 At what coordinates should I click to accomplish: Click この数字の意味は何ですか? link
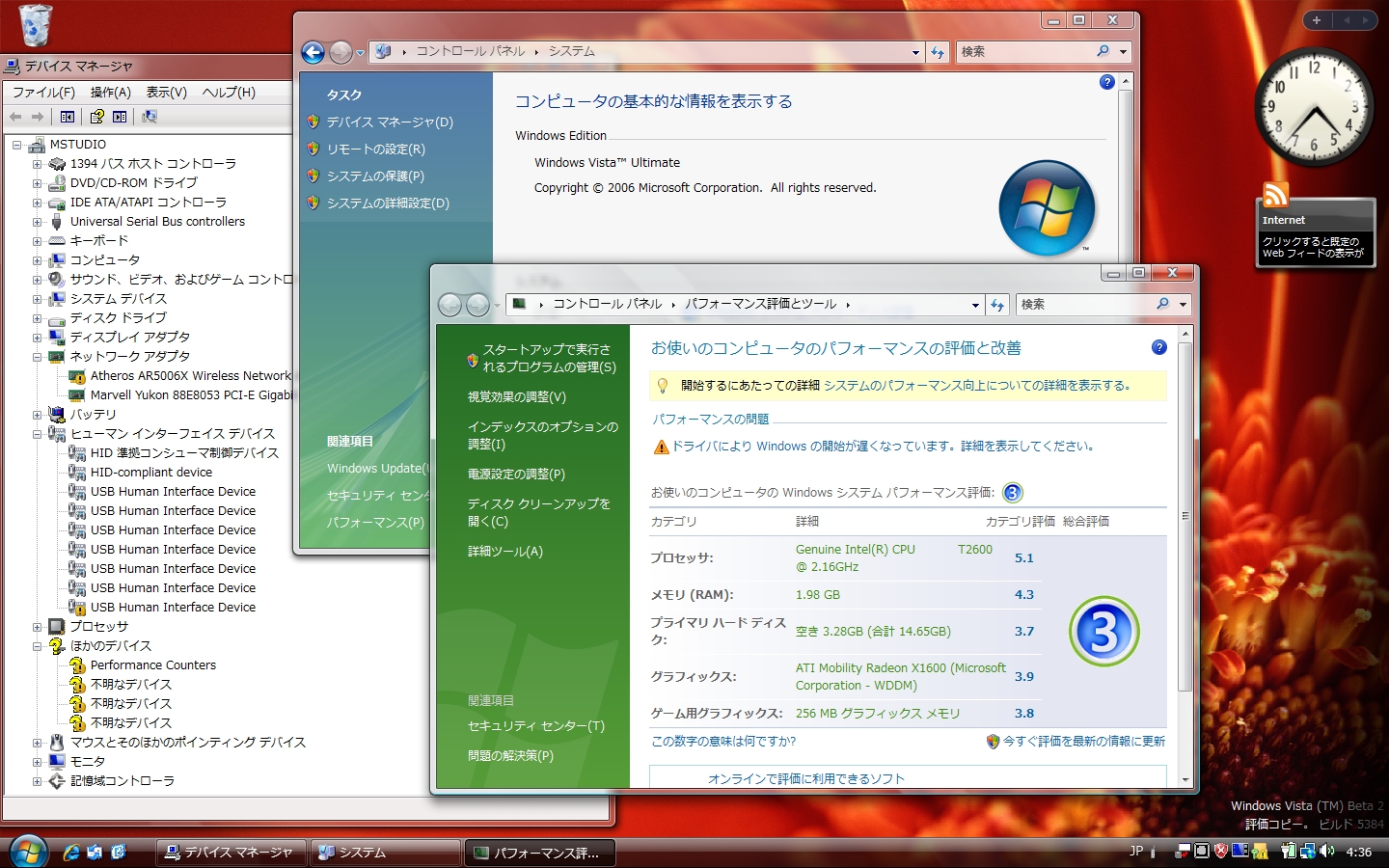pyautogui.click(x=723, y=742)
